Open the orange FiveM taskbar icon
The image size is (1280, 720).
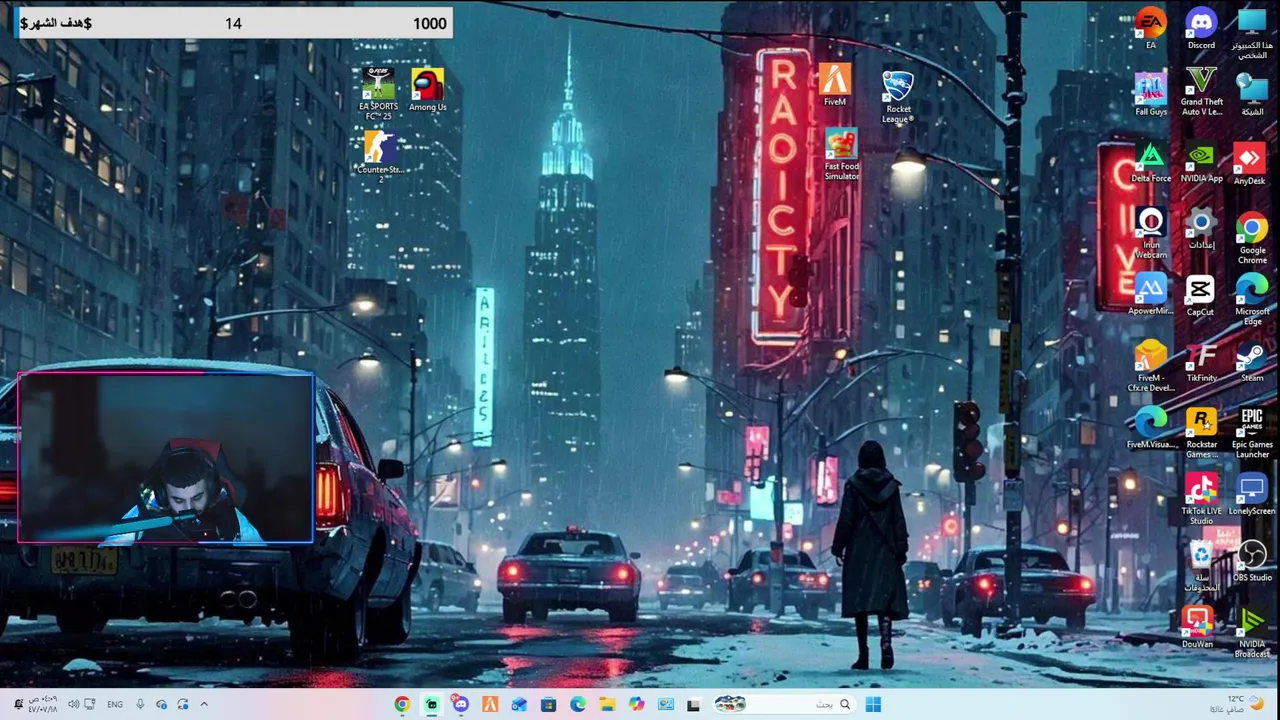pos(490,704)
